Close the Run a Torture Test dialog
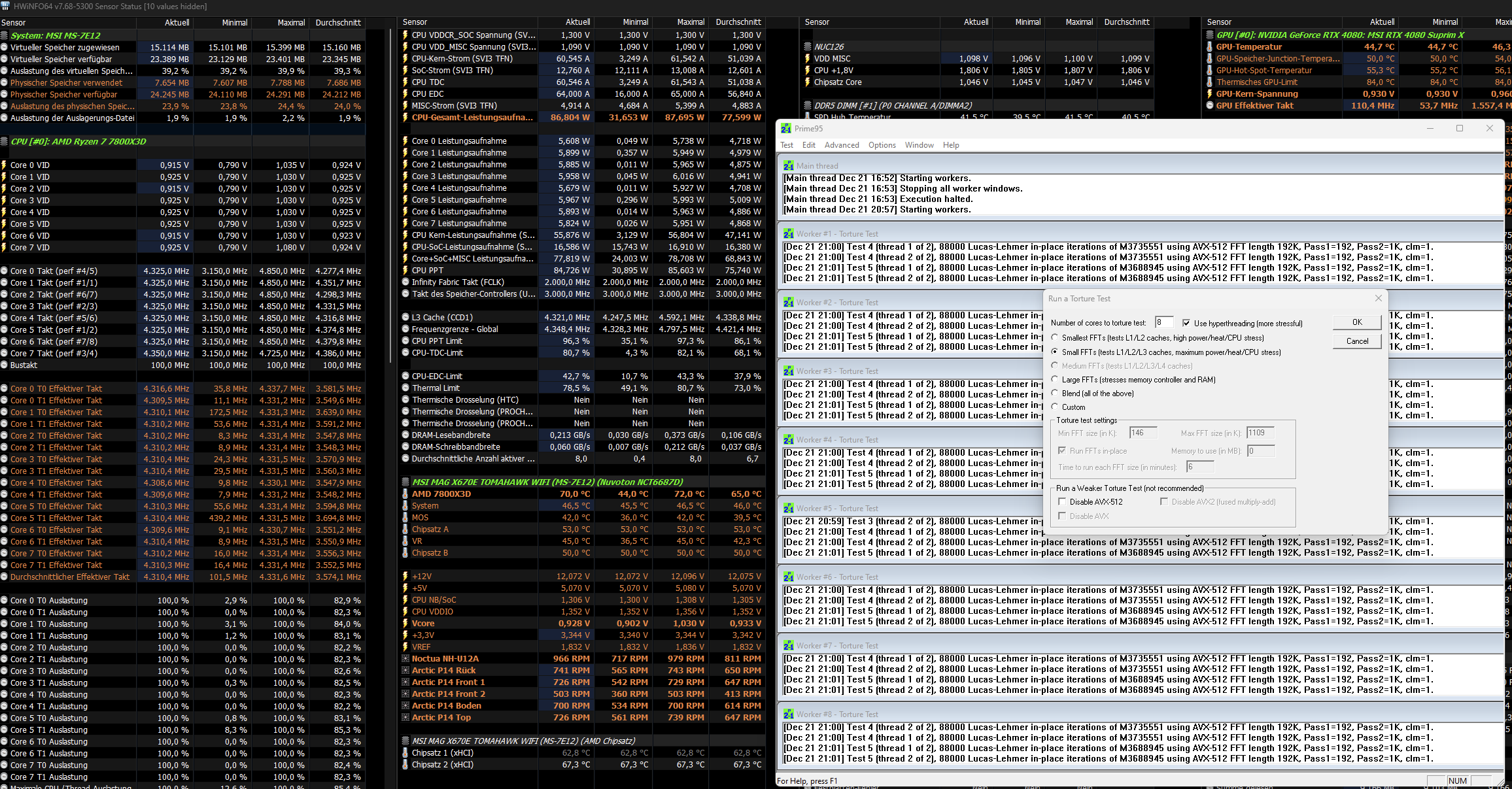Image resolution: width=1512 pixels, height=789 pixels. [1378, 299]
